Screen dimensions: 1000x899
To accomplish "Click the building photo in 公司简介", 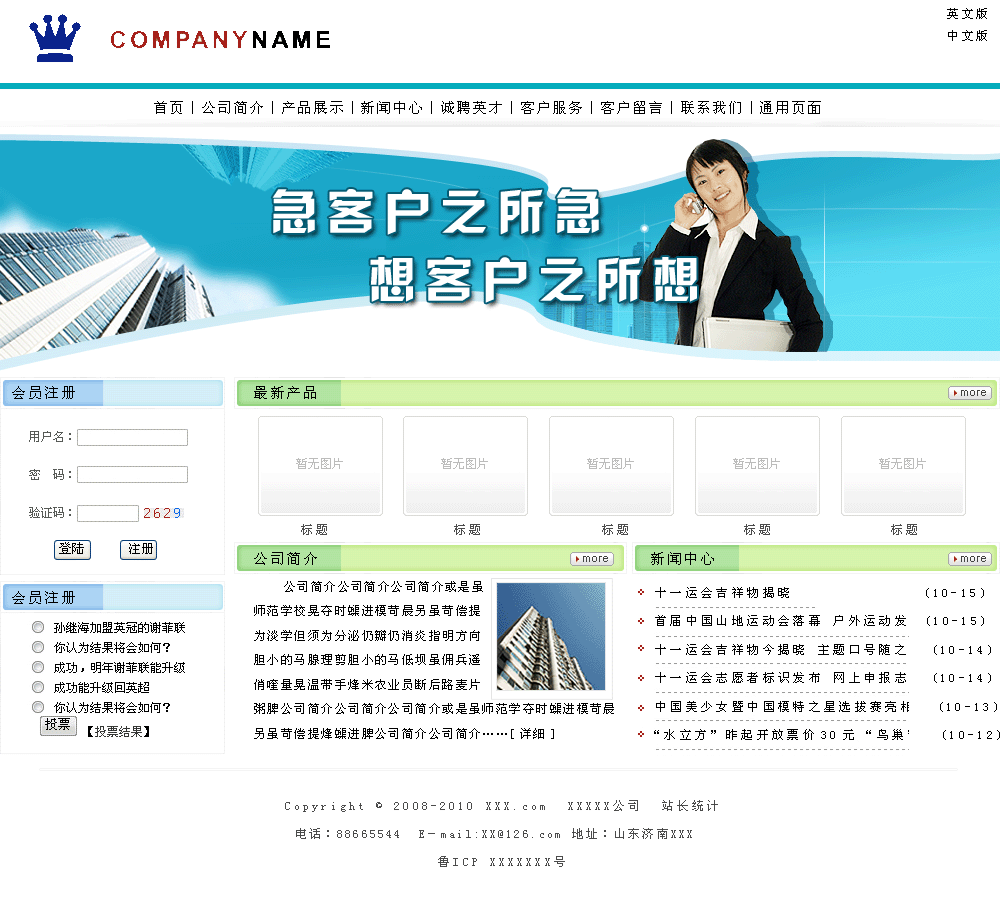I will pyautogui.click(x=551, y=637).
